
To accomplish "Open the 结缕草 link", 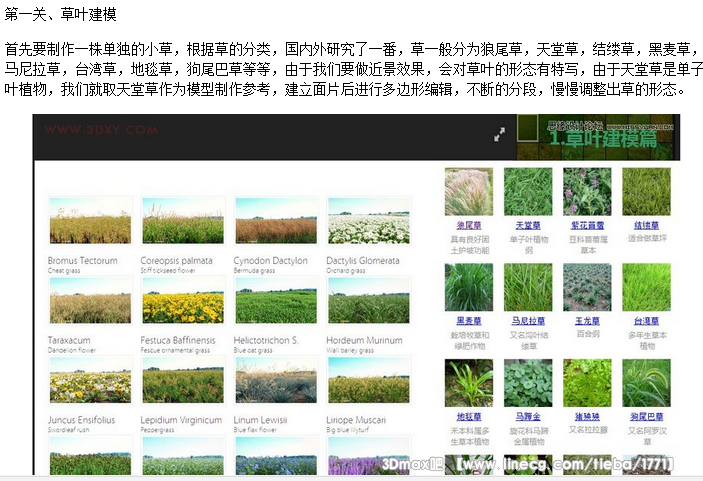I will pos(647,225).
